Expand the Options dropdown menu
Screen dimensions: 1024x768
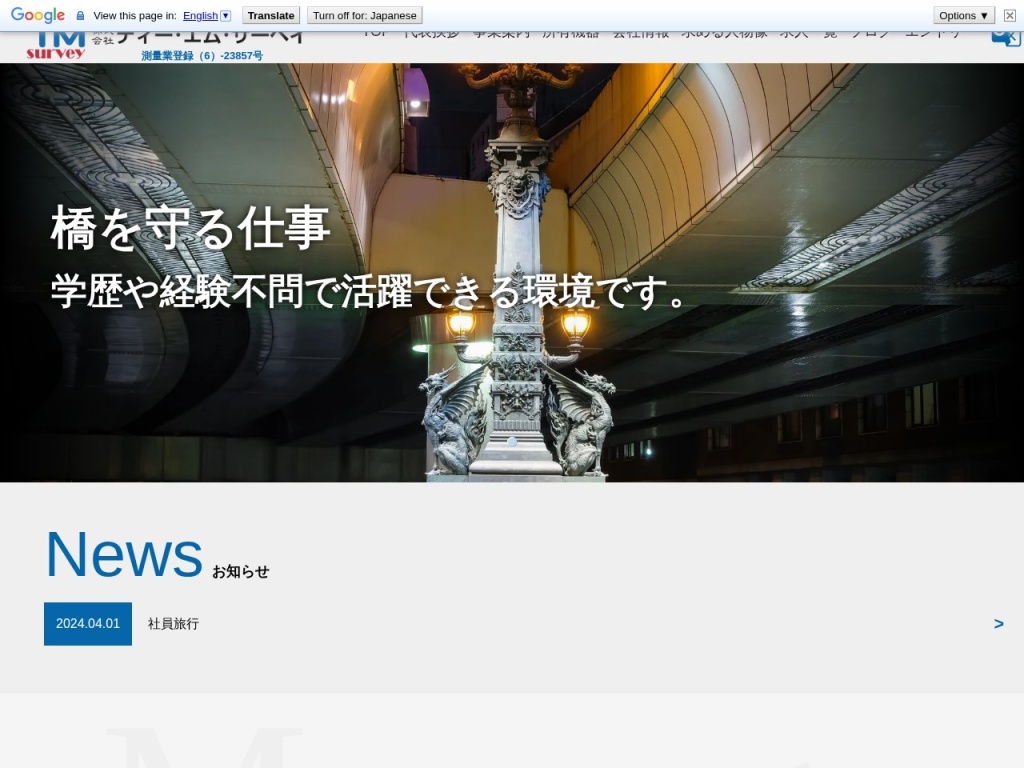click(x=964, y=15)
